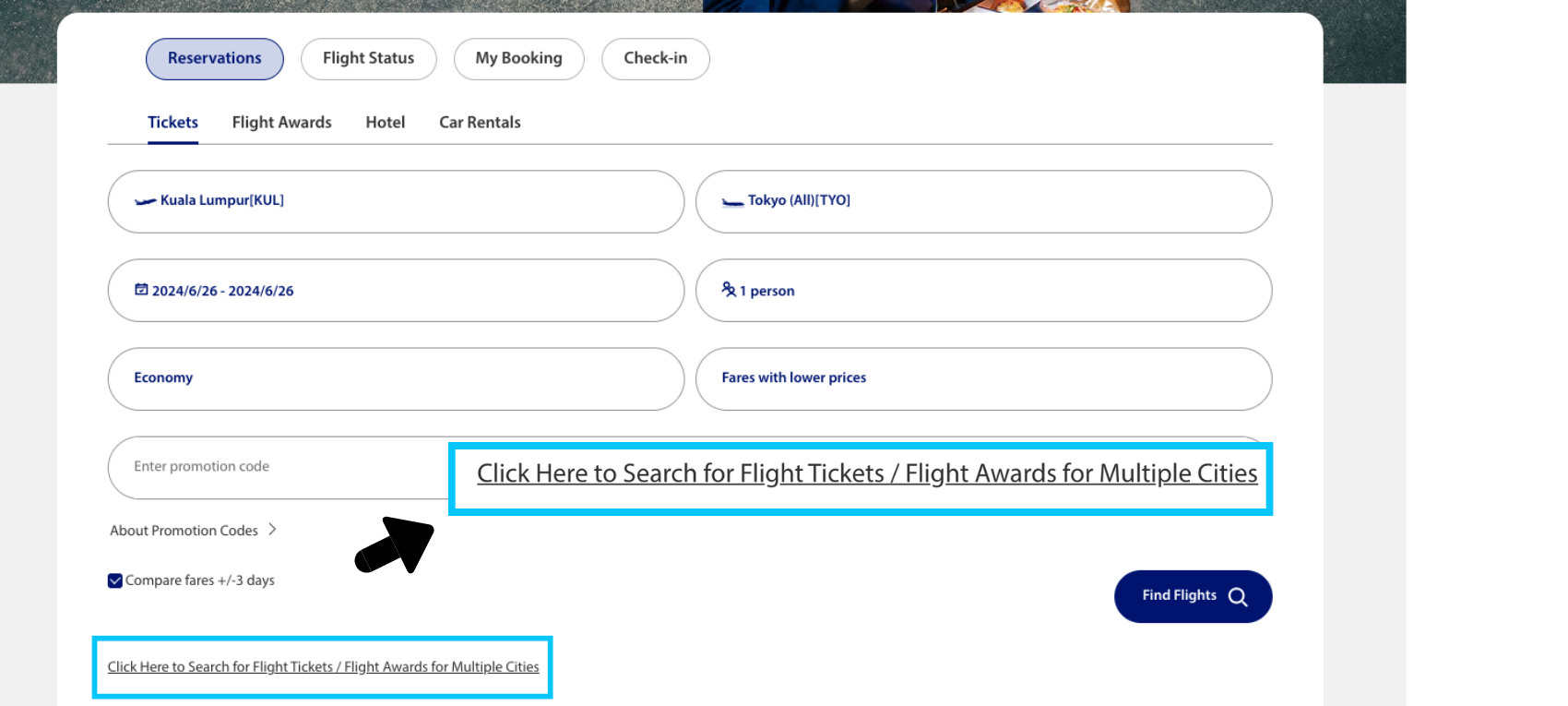The image size is (1568, 706).
Task: Open the Car Rentals tab
Action: click(480, 122)
